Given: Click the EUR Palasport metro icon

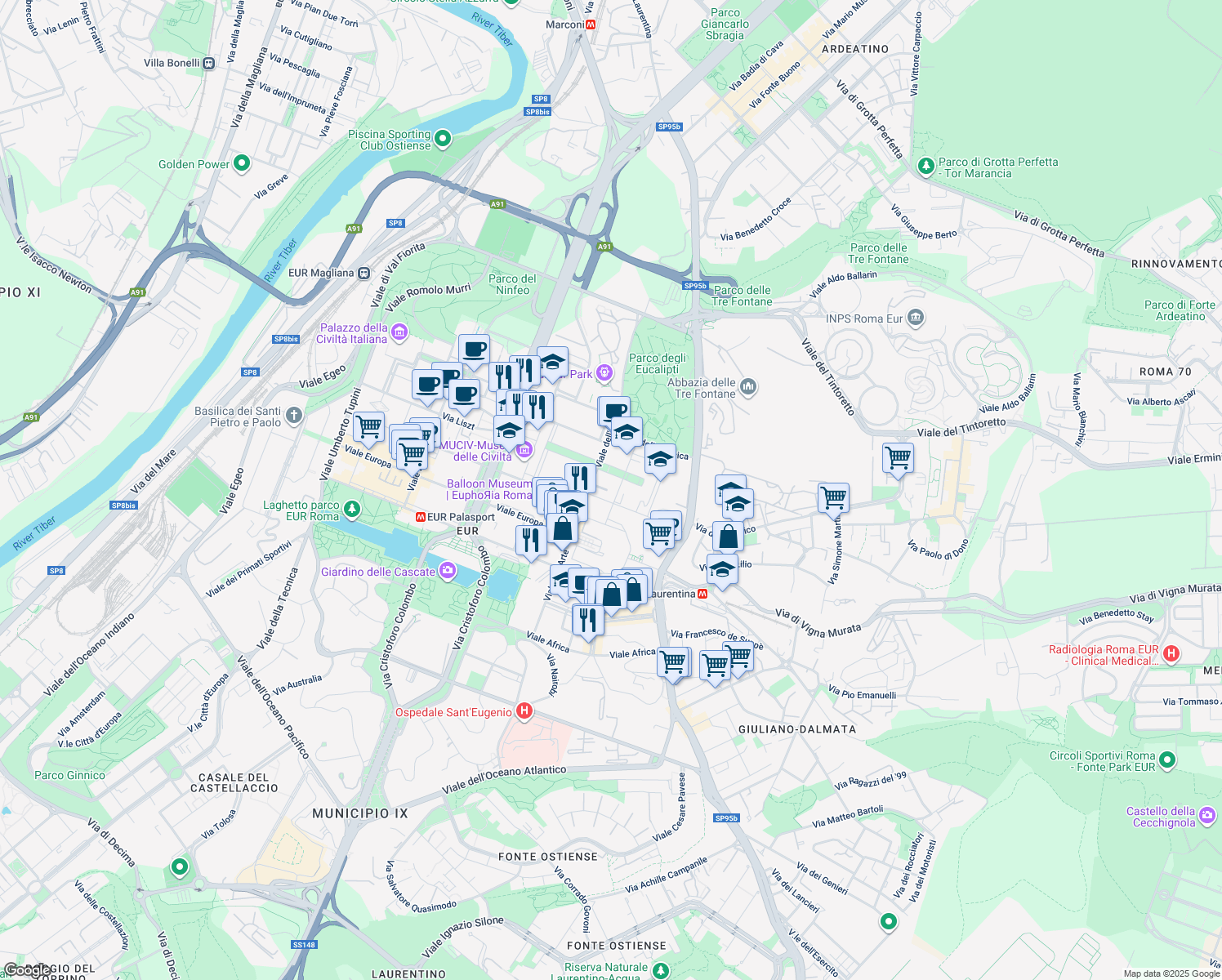Looking at the screenshot, I should click(421, 518).
